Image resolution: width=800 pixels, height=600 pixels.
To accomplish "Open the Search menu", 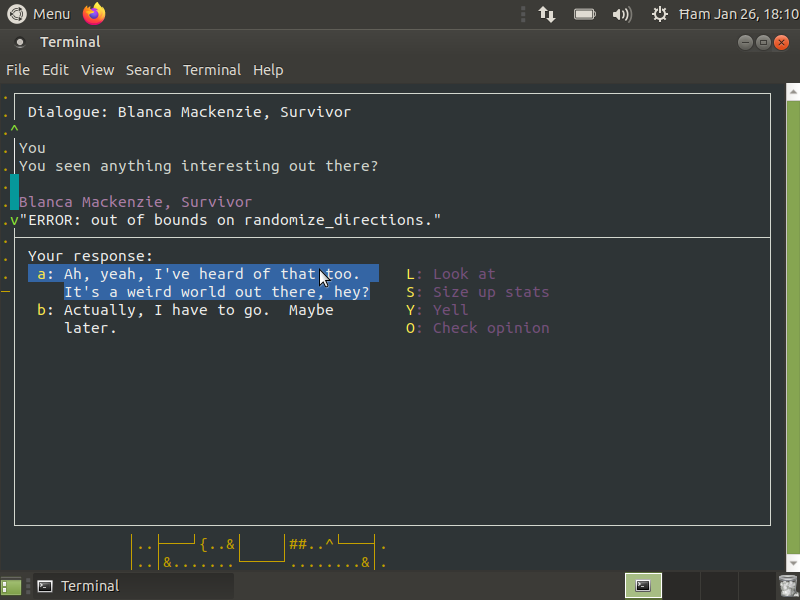I will [148, 70].
